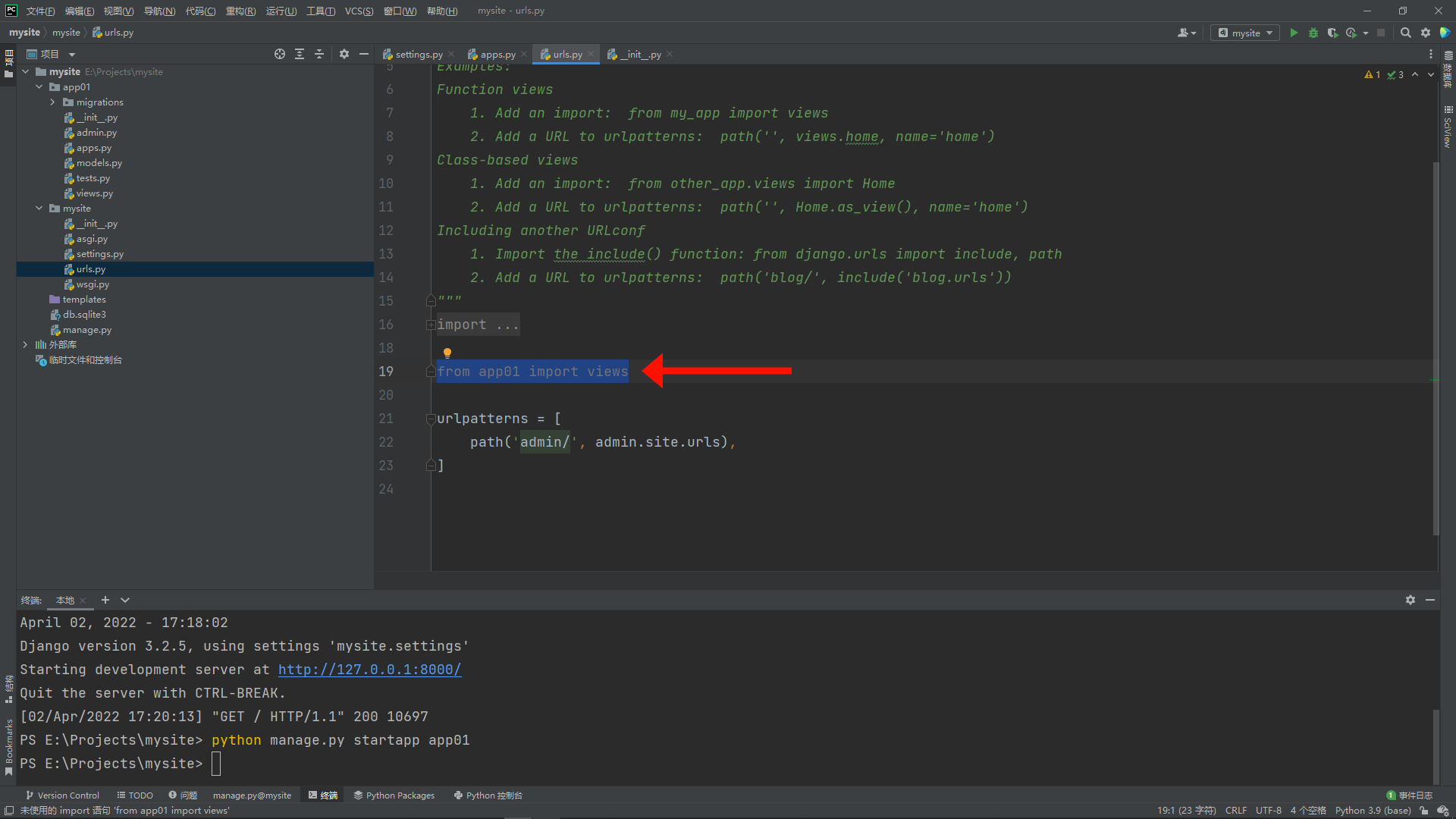Image resolution: width=1456 pixels, height=819 pixels.
Task: Open event log in status bar
Action: tap(1410, 795)
